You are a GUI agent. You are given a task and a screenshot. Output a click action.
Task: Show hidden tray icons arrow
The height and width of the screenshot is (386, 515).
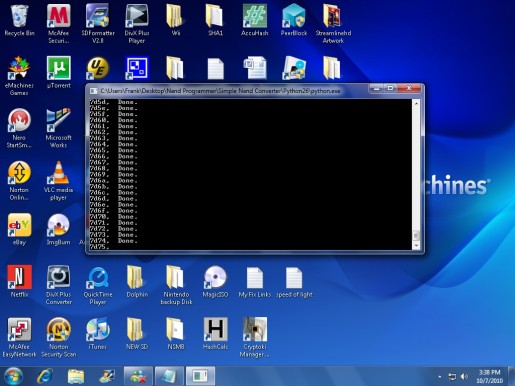click(440, 377)
